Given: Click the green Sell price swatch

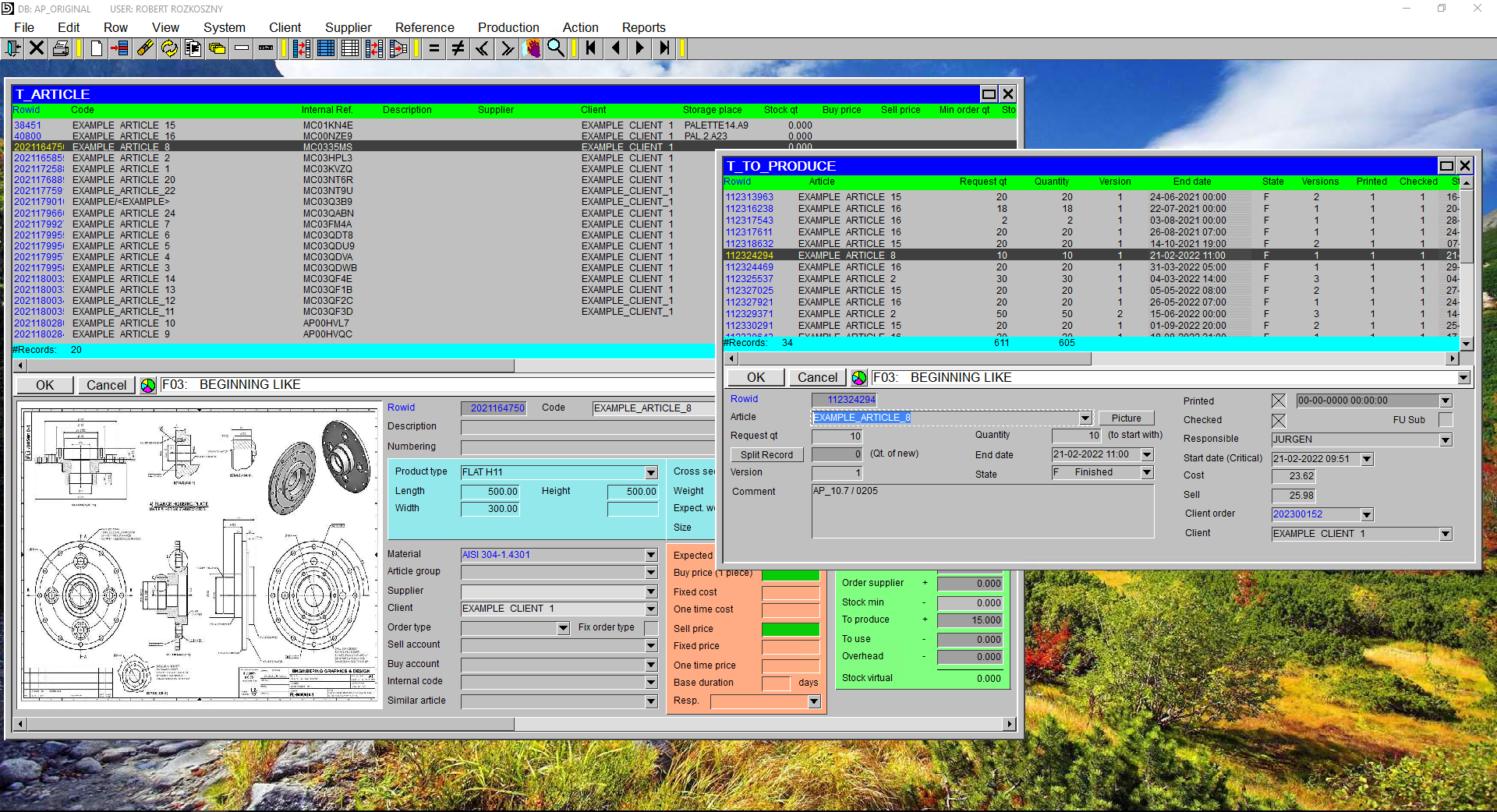Looking at the screenshot, I should click(792, 628).
